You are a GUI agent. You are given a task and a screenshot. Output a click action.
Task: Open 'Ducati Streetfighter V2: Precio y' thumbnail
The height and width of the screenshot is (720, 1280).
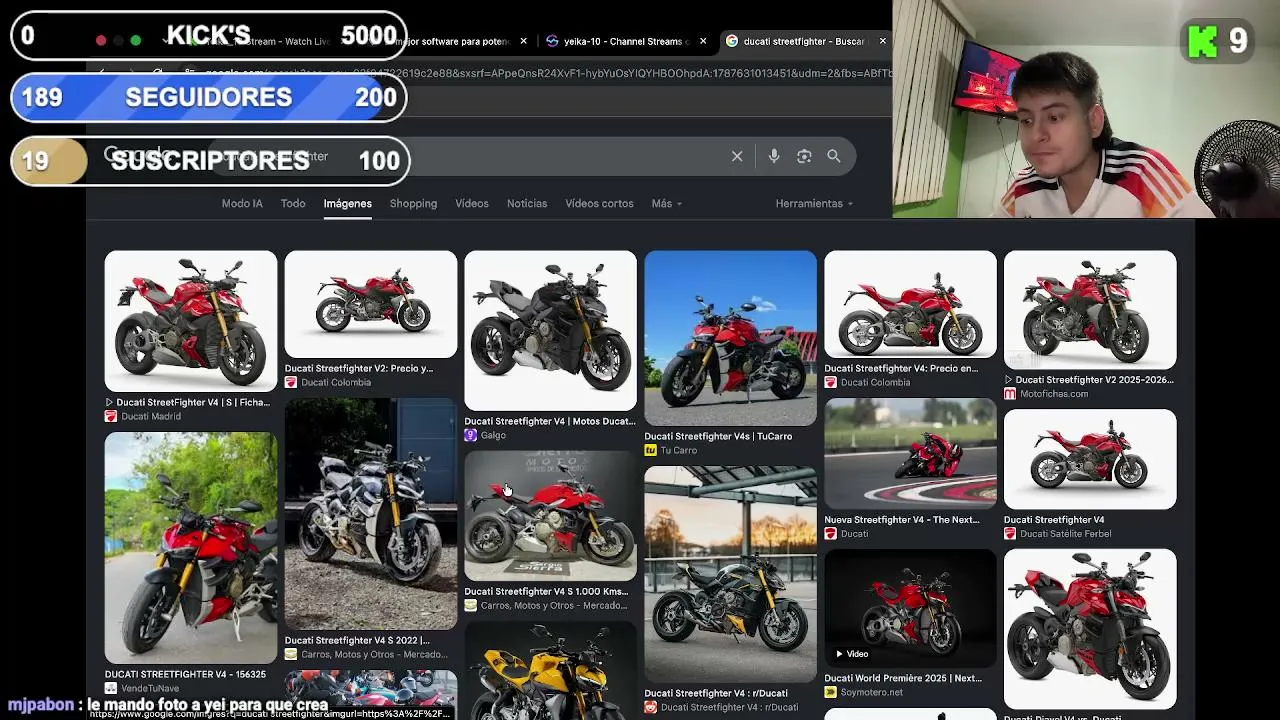371,304
